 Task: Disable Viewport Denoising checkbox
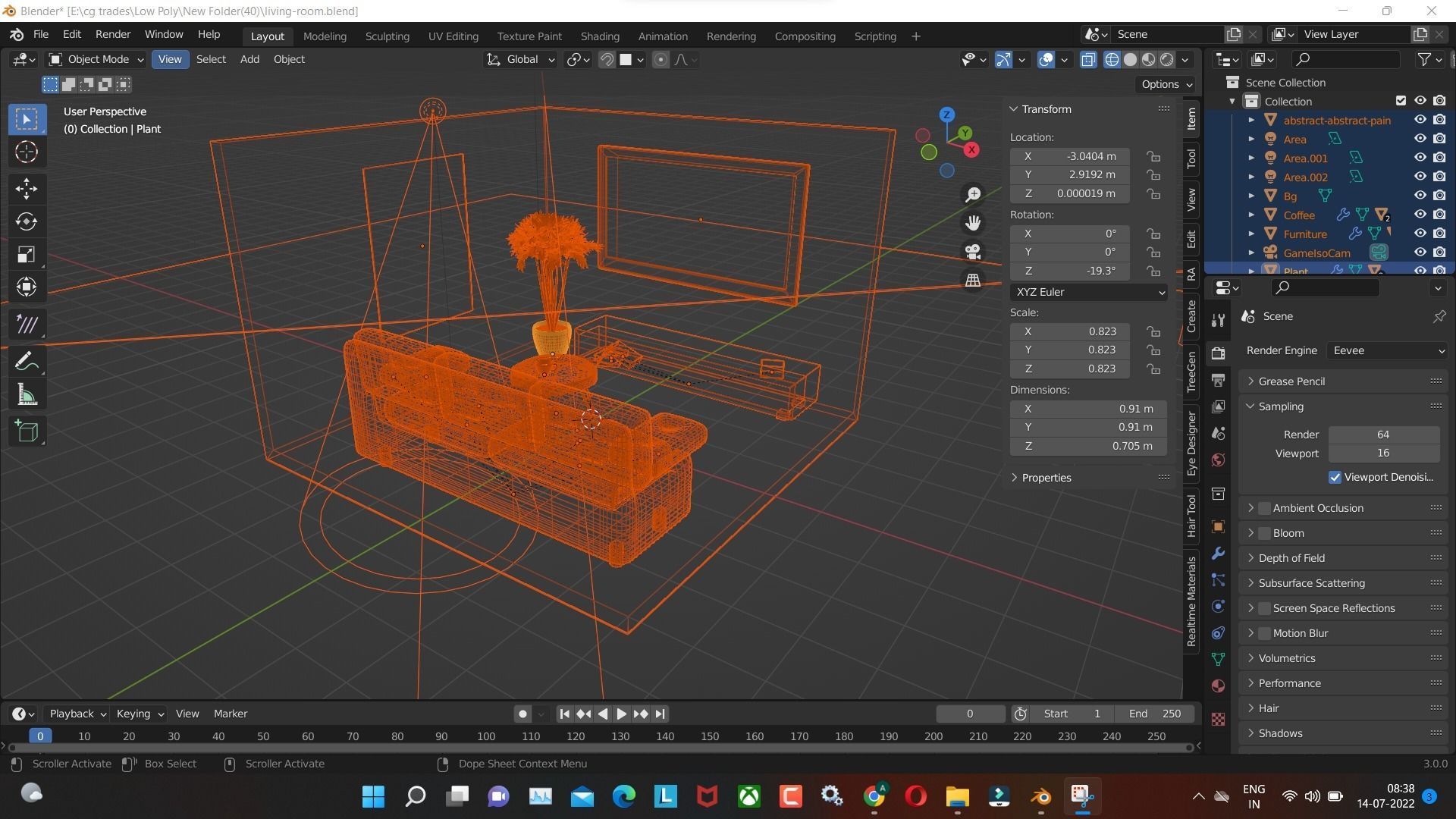1335,477
